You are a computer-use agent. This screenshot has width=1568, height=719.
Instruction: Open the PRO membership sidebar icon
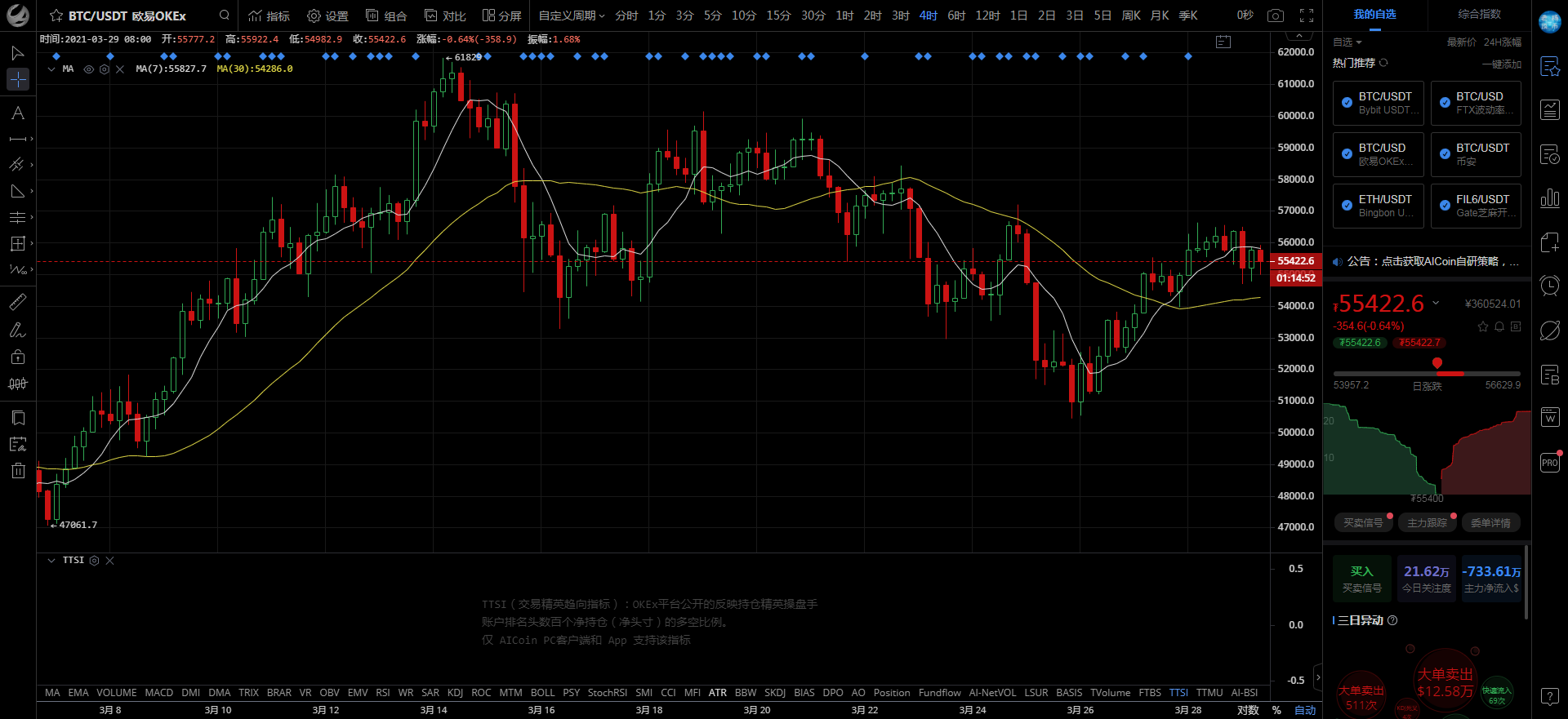[x=1550, y=462]
